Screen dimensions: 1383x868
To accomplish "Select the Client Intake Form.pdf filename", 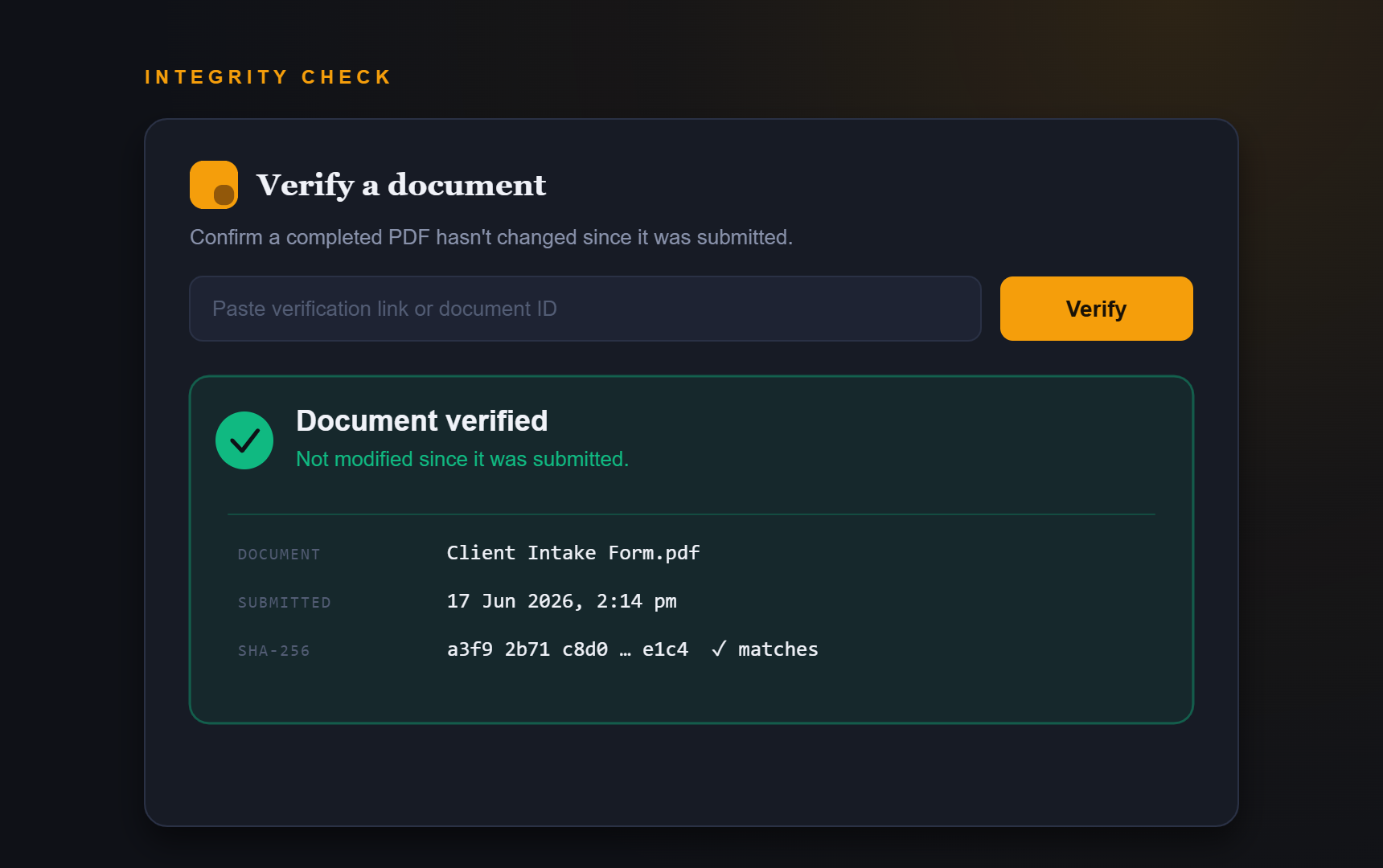I will tap(573, 553).
